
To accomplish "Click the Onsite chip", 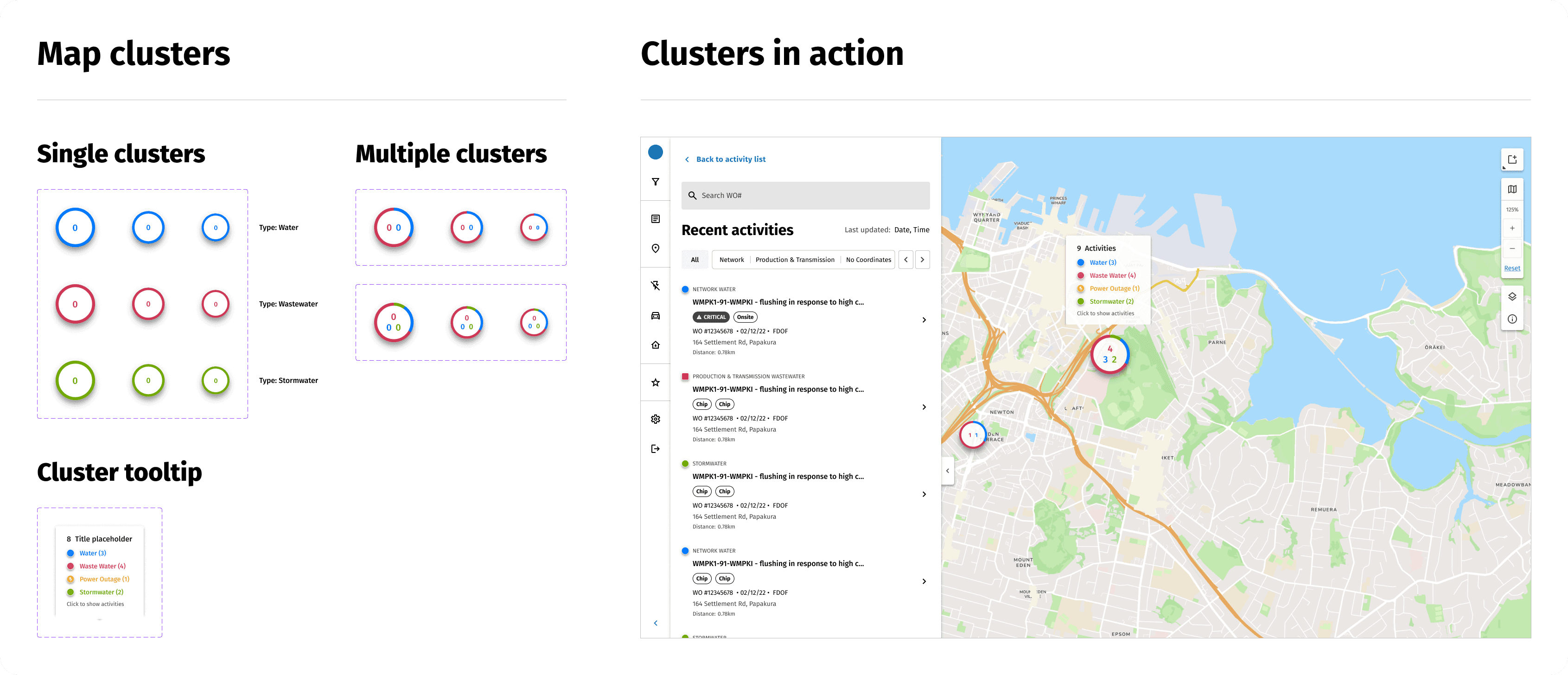I will click(745, 317).
